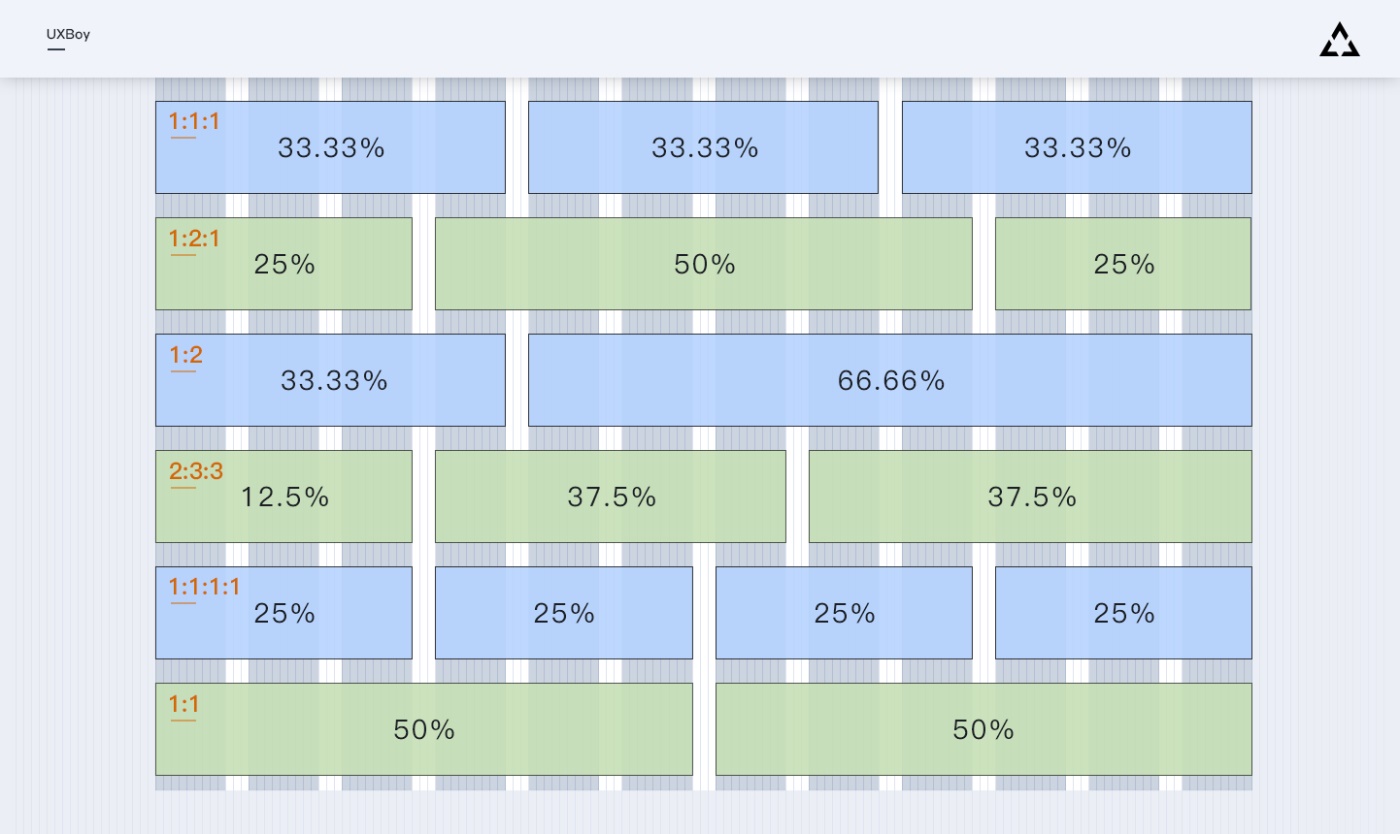Click the right 25% block in 1:2:1 row

[x=1123, y=264]
